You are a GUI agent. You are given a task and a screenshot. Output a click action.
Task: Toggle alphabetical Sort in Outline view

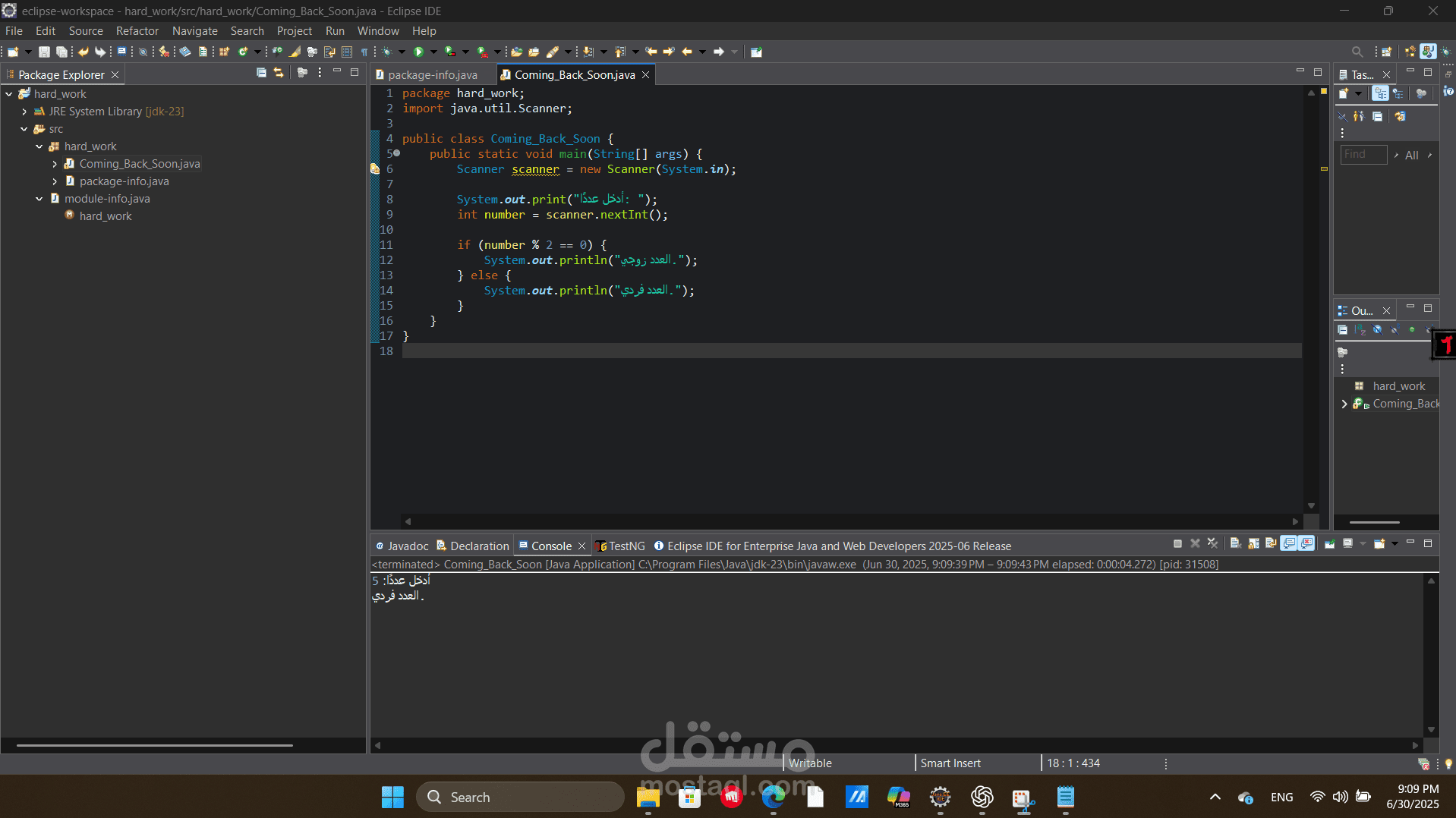coord(1360,329)
